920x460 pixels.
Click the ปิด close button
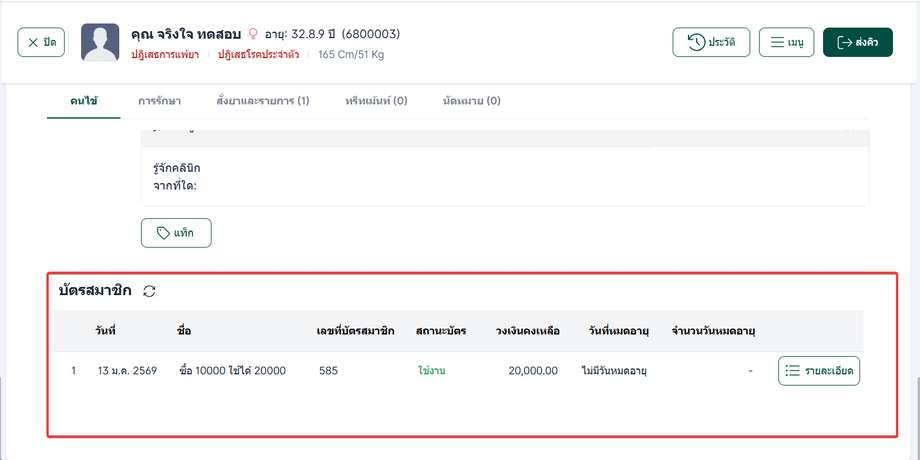pos(41,42)
